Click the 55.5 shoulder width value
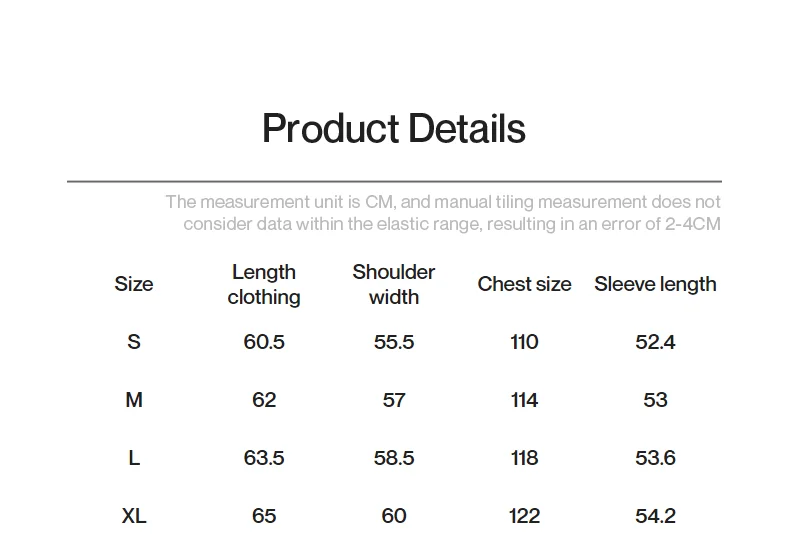Viewport: 790px width, 545px height. click(394, 342)
